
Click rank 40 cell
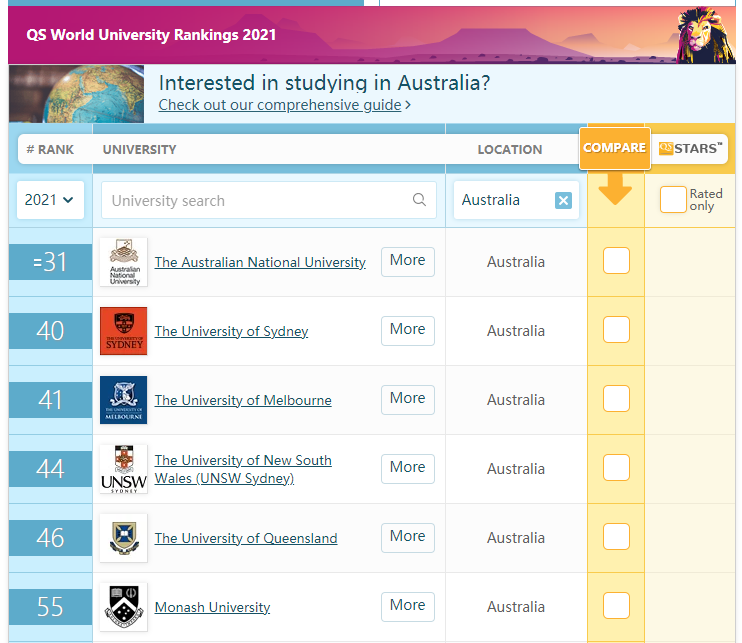point(50,331)
